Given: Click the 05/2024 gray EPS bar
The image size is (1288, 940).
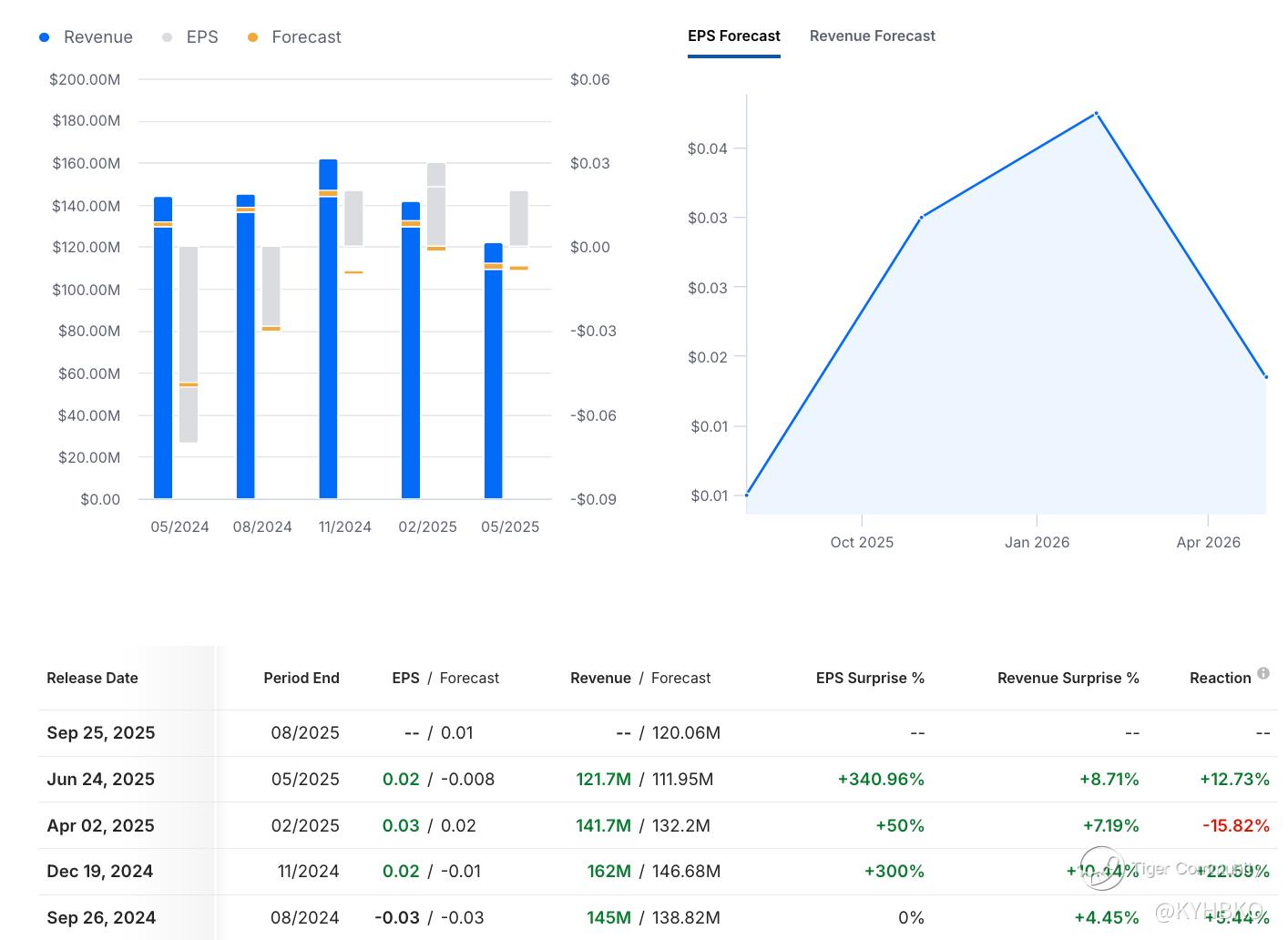Looking at the screenshot, I should [189, 344].
